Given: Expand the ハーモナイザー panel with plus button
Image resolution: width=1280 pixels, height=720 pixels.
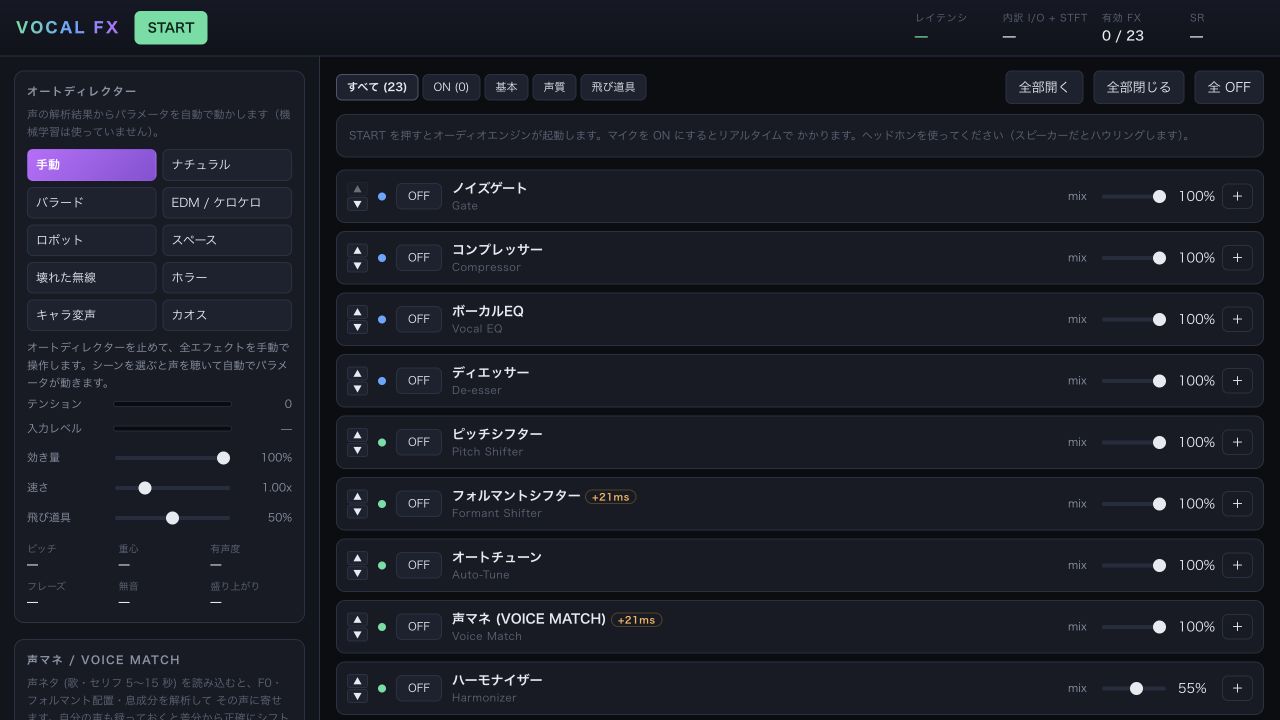Looking at the screenshot, I should 1237,688.
